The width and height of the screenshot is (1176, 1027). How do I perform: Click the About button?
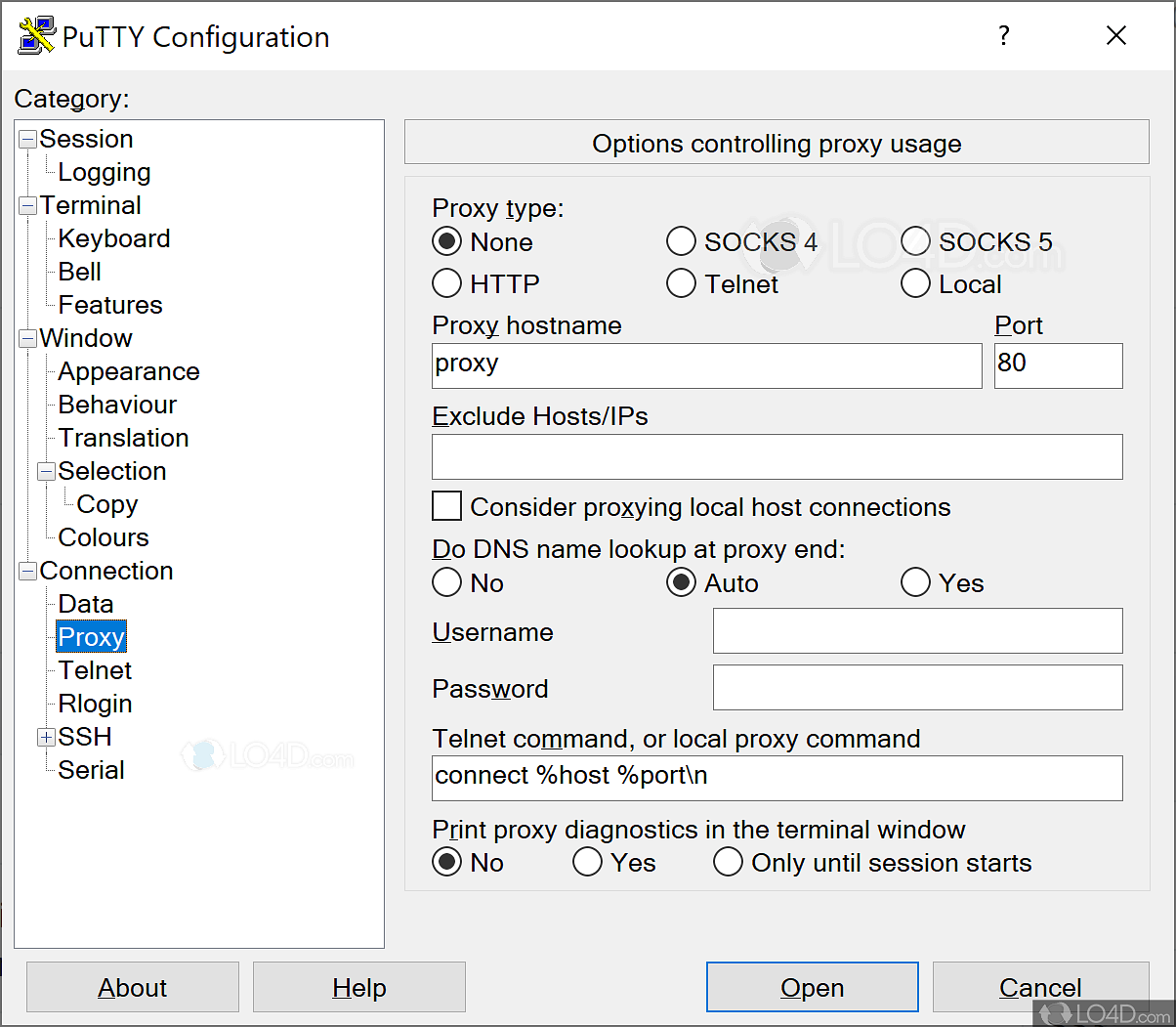(132, 987)
